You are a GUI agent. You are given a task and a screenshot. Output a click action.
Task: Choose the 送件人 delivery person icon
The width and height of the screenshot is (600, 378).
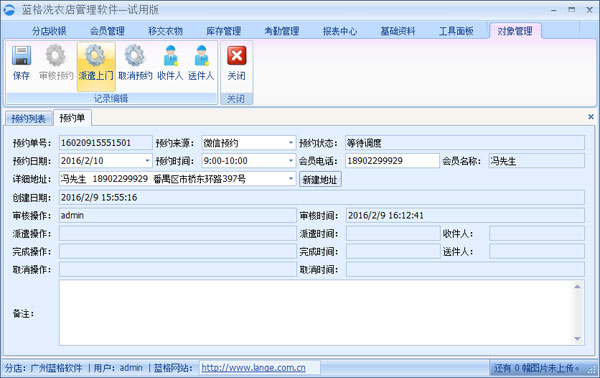click(201, 56)
